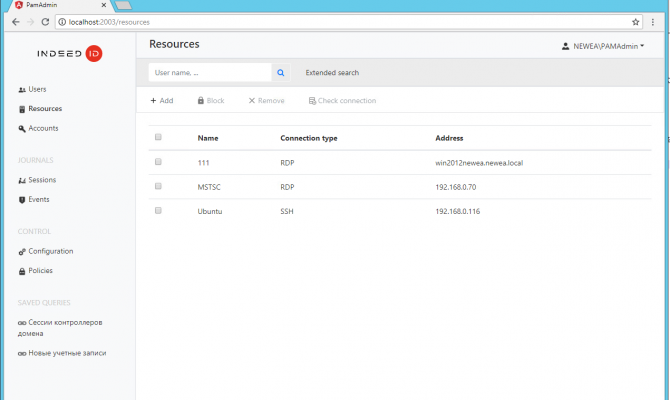Open resource named MSTSC
This screenshot has width=670, height=400.
click(x=209, y=187)
